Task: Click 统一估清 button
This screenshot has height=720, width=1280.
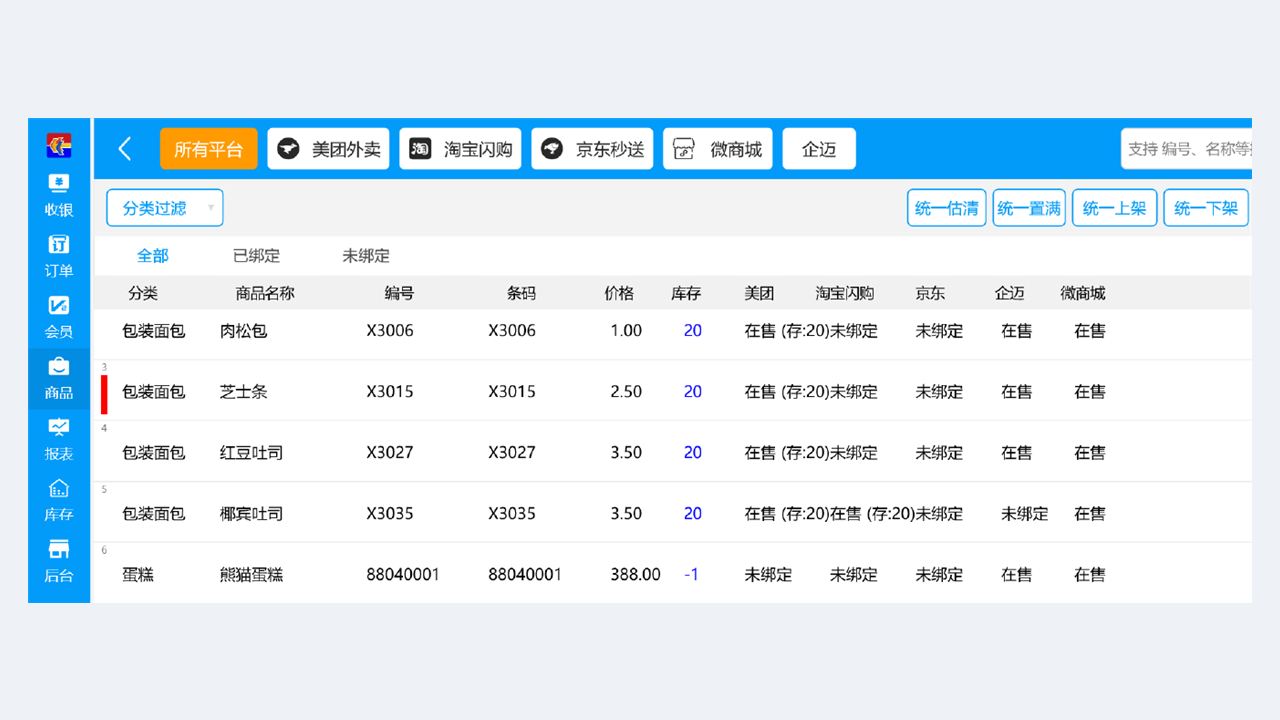Action: (x=947, y=208)
